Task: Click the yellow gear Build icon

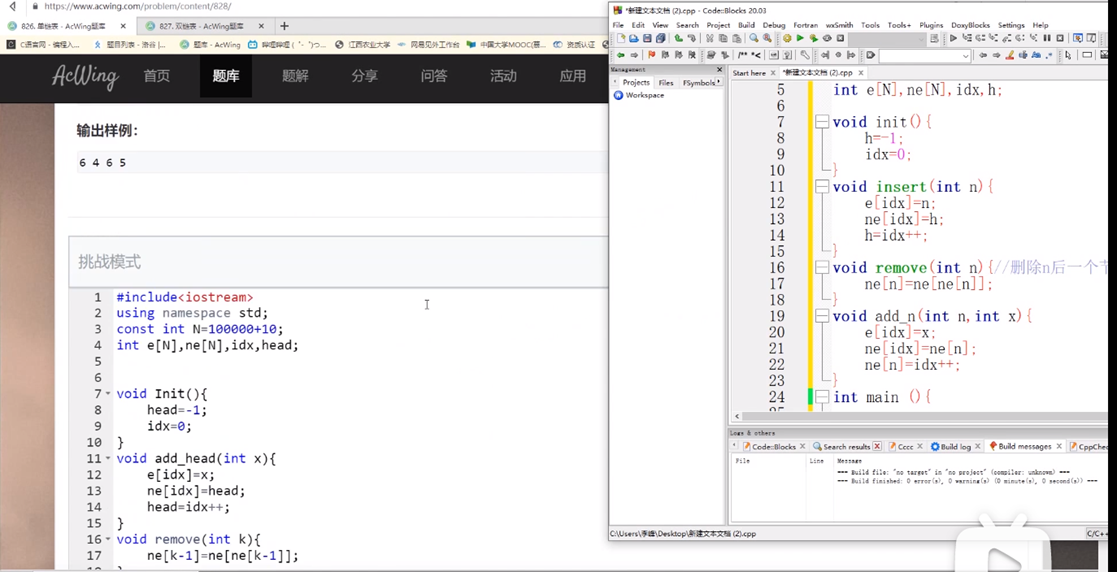Action: pyautogui.click(x=787, y=38)
